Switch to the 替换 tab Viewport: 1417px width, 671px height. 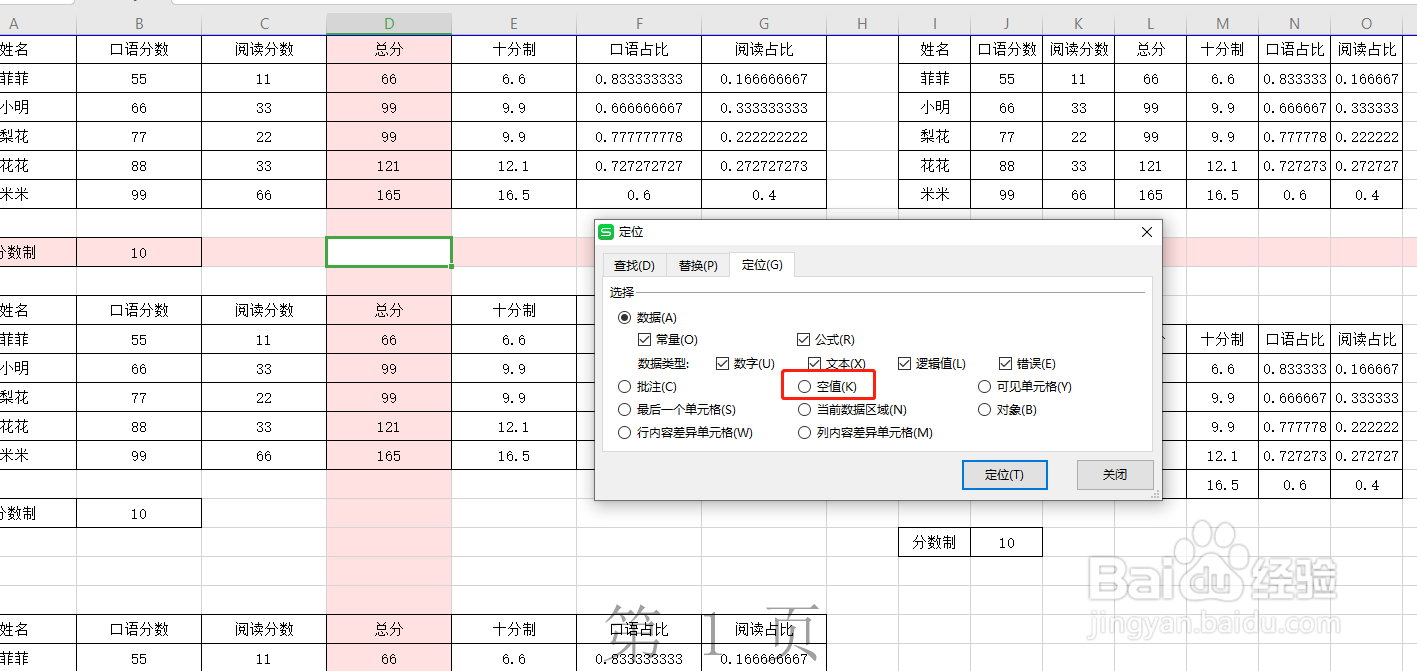[697, 265]
